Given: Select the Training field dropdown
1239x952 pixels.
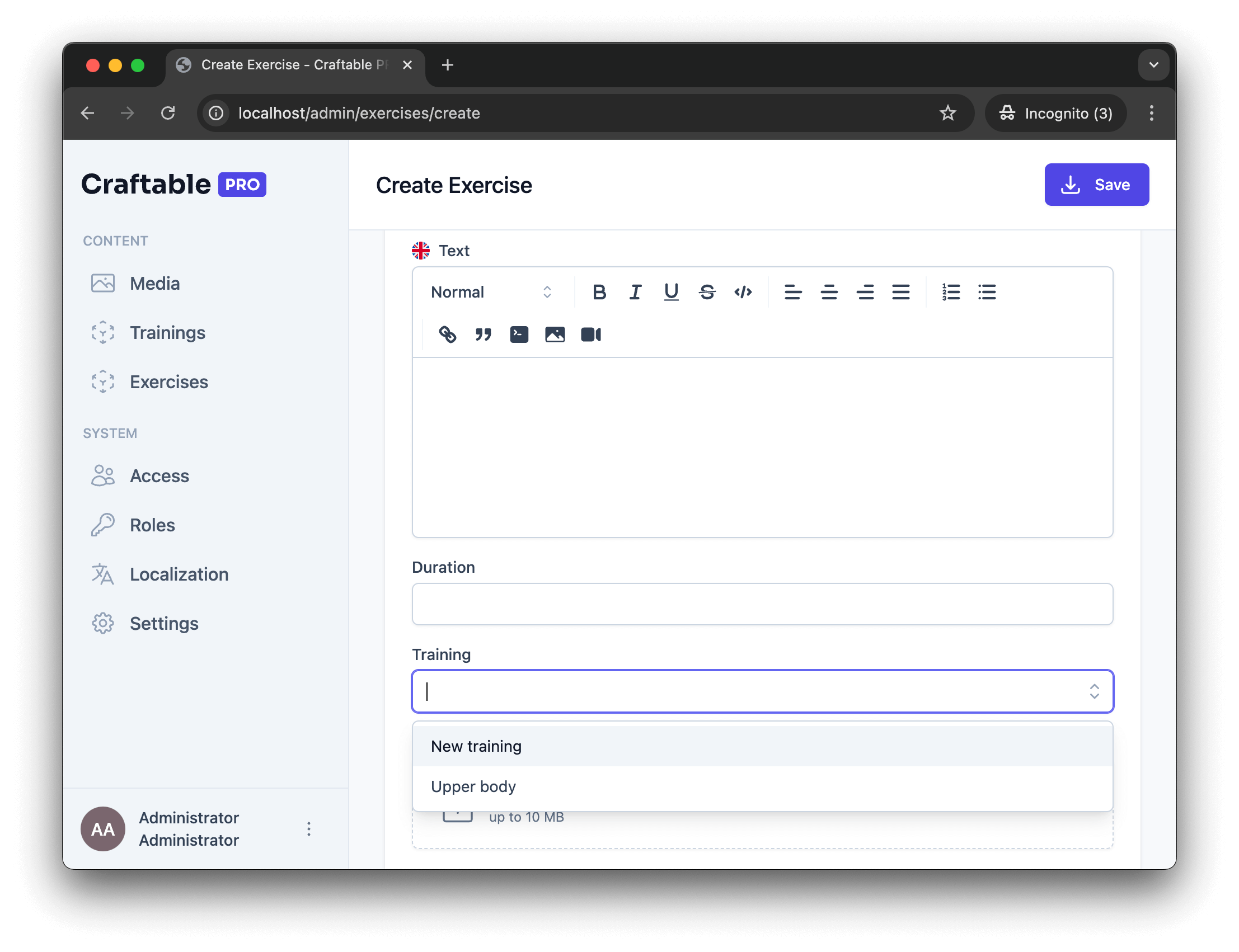Looking at the screenshot, I should click(x=762, y=690).
